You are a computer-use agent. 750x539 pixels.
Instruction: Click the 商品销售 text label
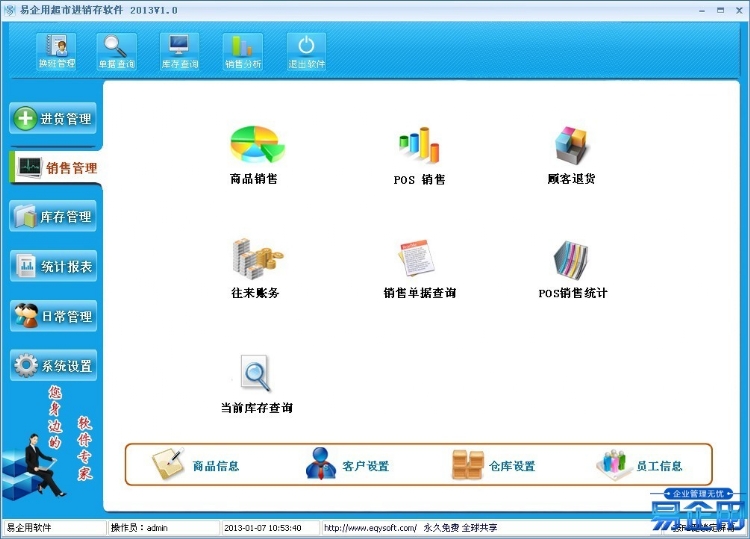[x=254, y=179]
